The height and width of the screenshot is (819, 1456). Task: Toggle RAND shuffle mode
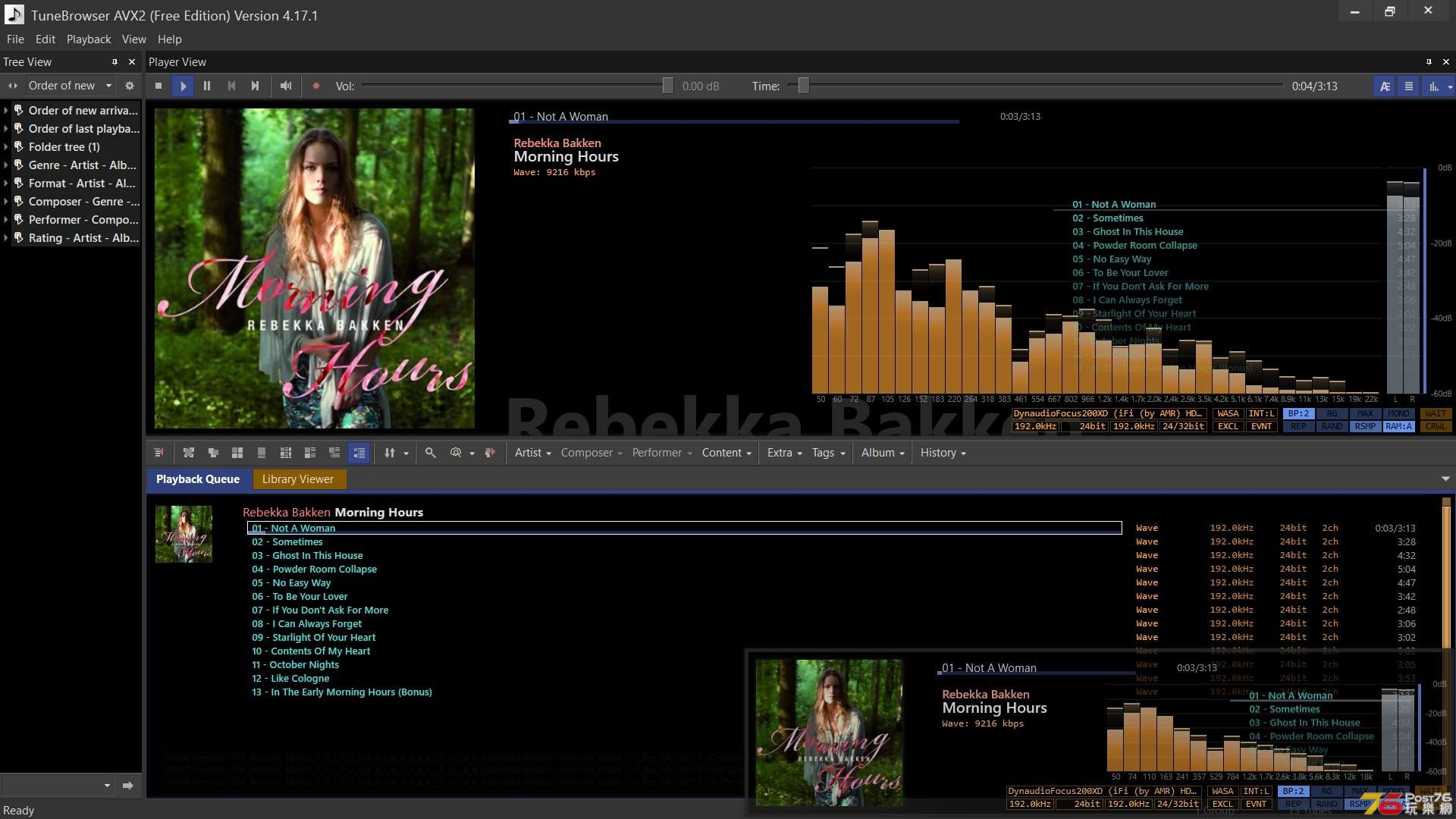pos(1332,427)
